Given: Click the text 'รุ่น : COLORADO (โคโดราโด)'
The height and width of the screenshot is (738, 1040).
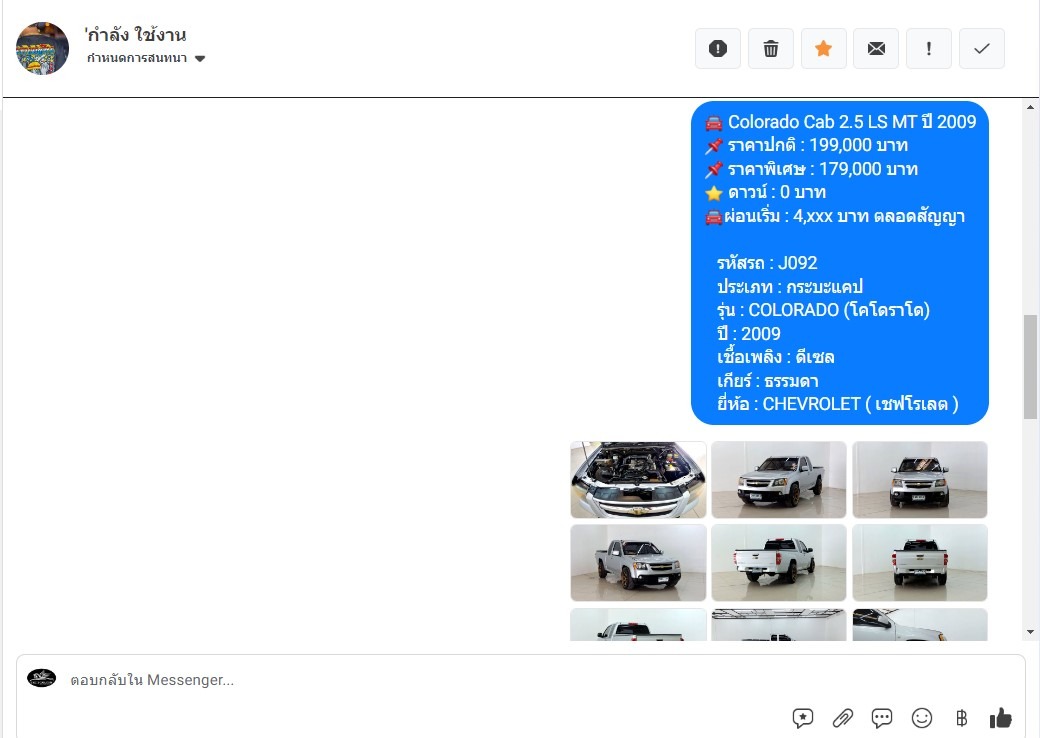Looking at the screenshot, I should [823, 310].
